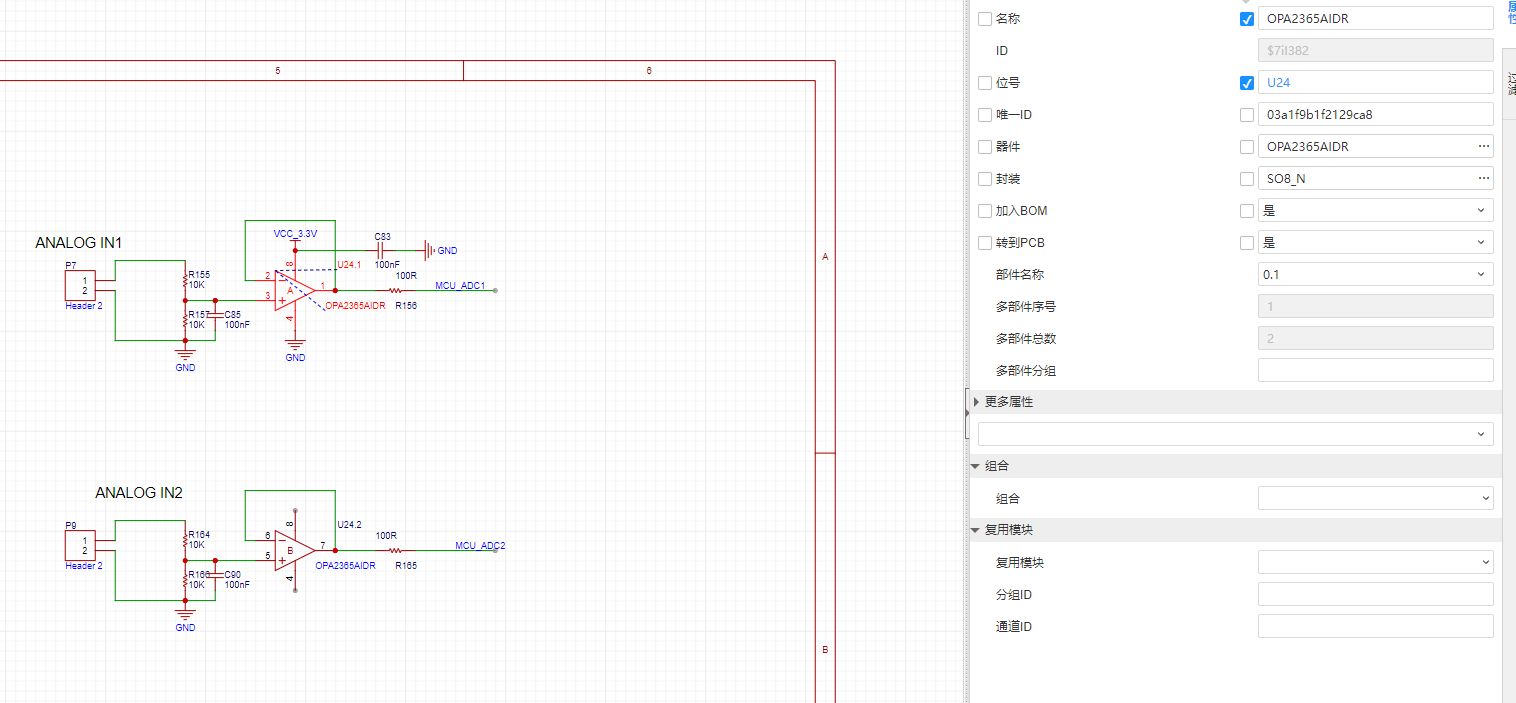This screenshot has width=1516, height=703.
Task: Open the 部件名称 dropdown showing 0.1
Action: click(x=1375, y=275)
